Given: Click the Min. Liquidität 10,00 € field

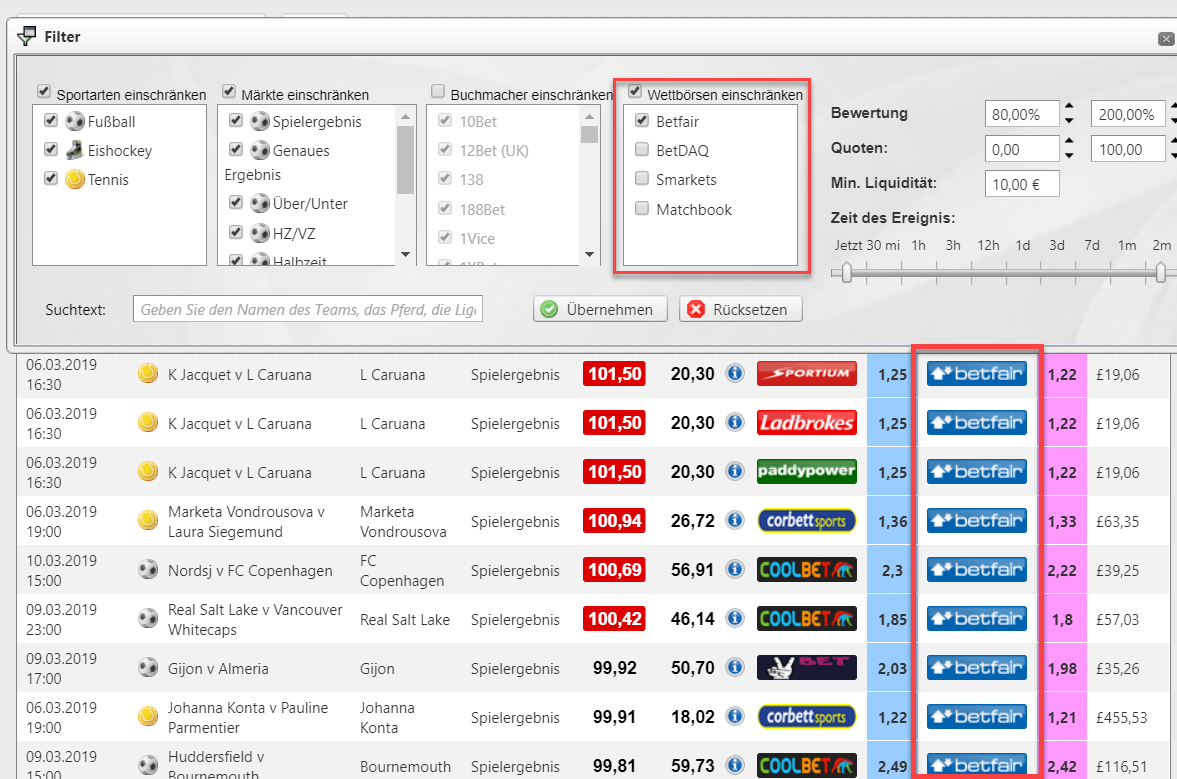Looking at the screenshot, I should pyautogui.click(x=1022, y=184).
